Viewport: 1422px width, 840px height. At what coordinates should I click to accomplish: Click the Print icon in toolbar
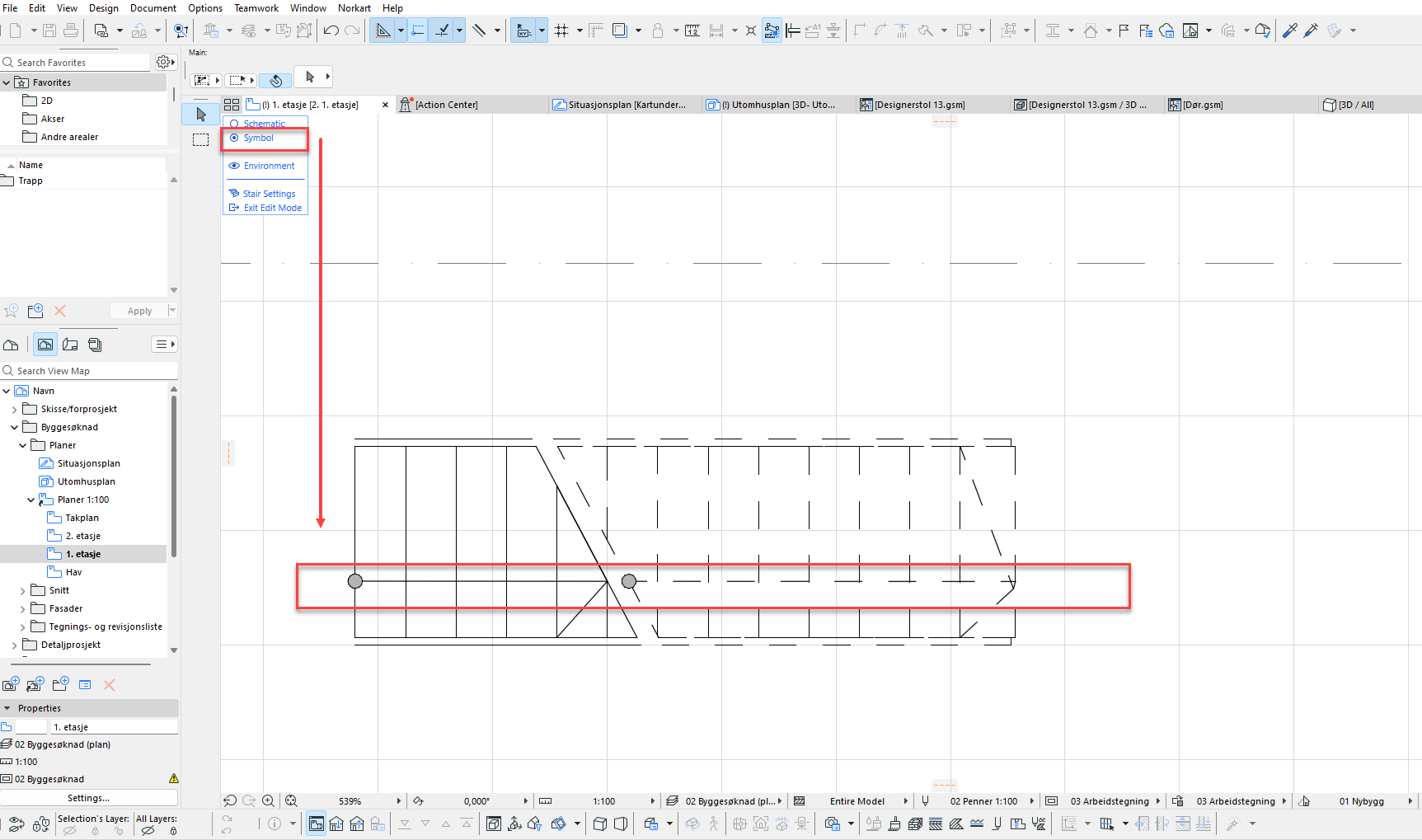click(71, 31)
